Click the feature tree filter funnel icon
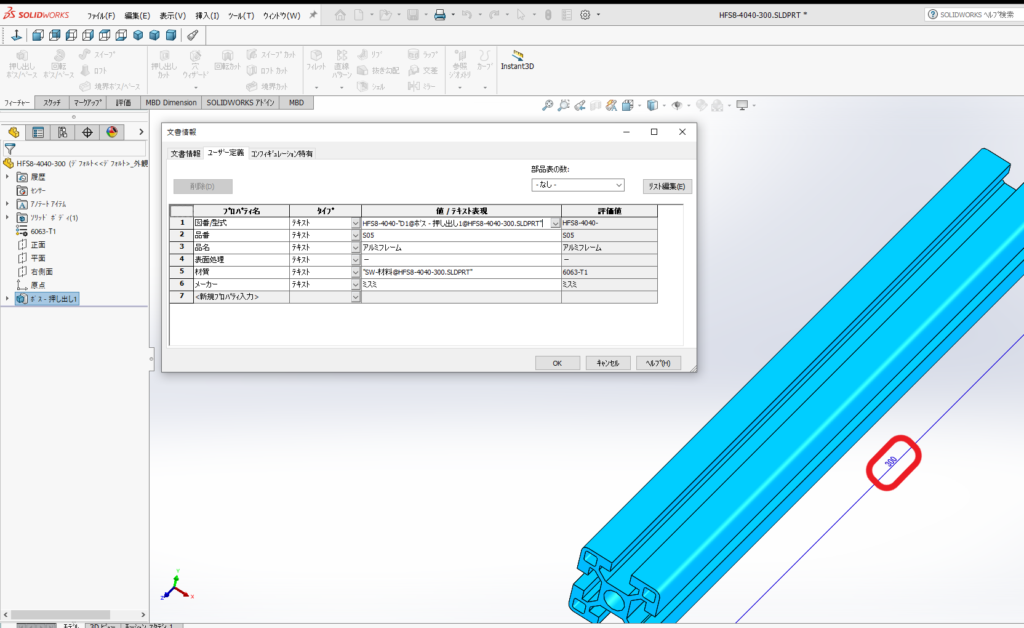 (10, 148)
